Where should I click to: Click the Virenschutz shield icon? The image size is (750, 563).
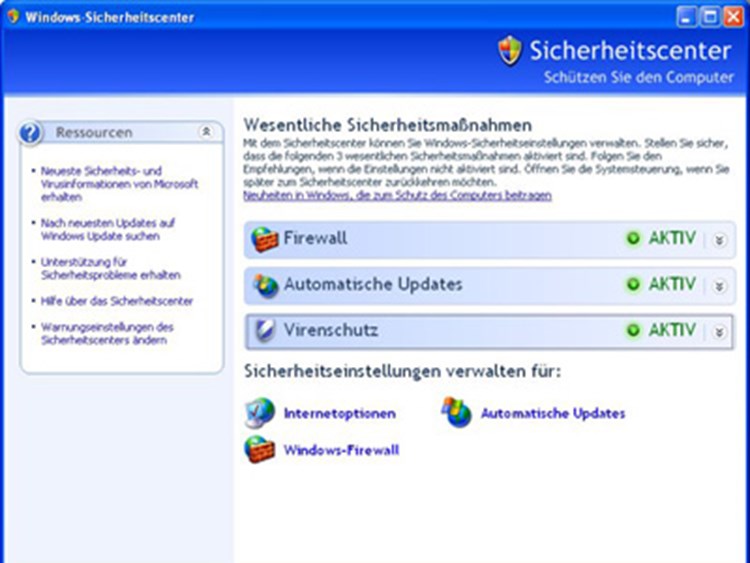tap(265, 331)
